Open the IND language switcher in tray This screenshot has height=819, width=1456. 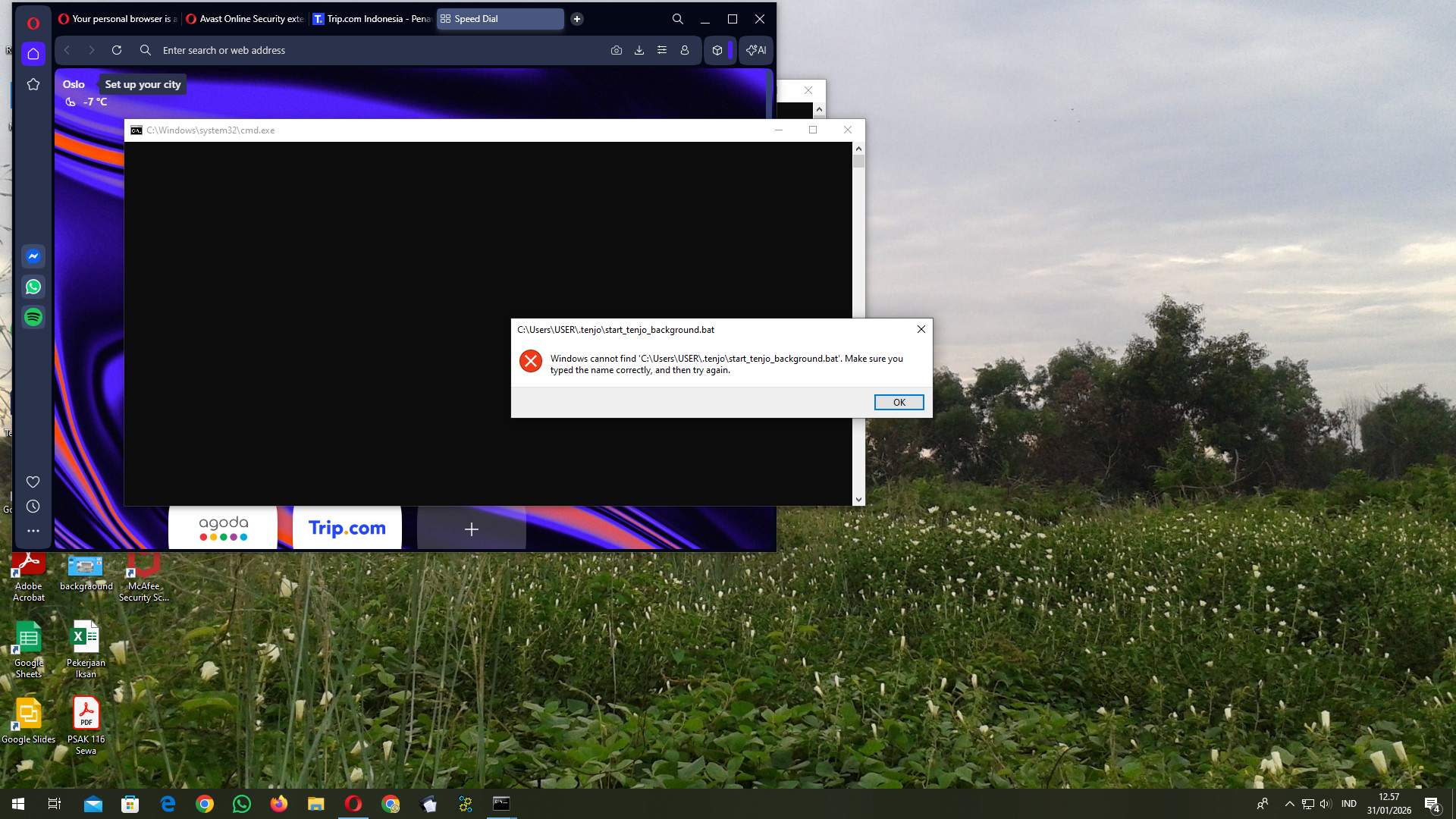[x=1348, y=803]
